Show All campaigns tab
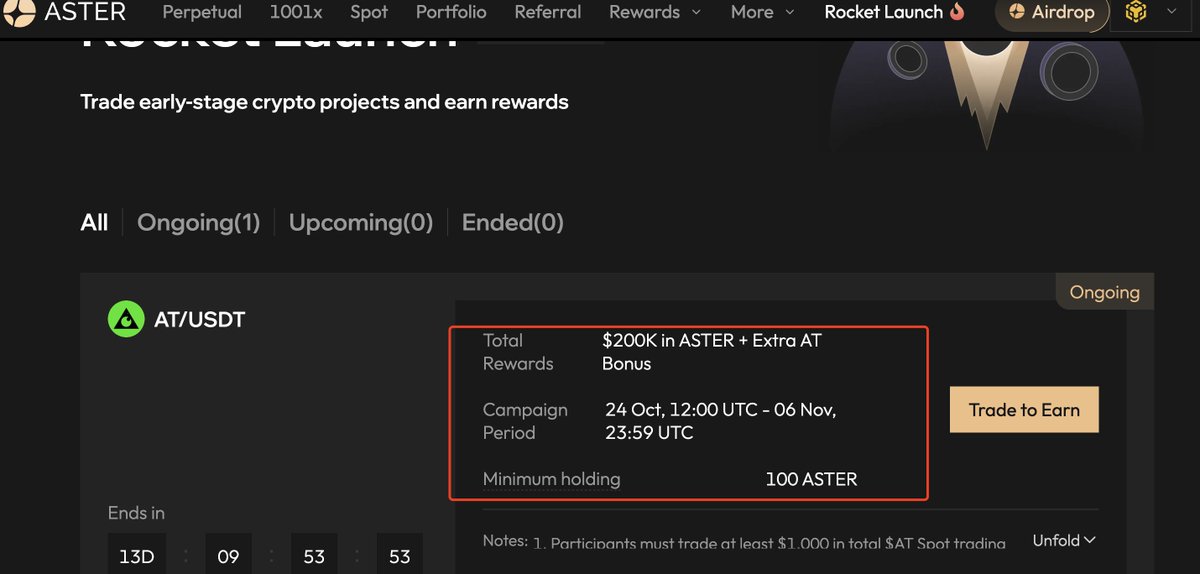Screen dimensions: 1200x574 tap(94, 222)
